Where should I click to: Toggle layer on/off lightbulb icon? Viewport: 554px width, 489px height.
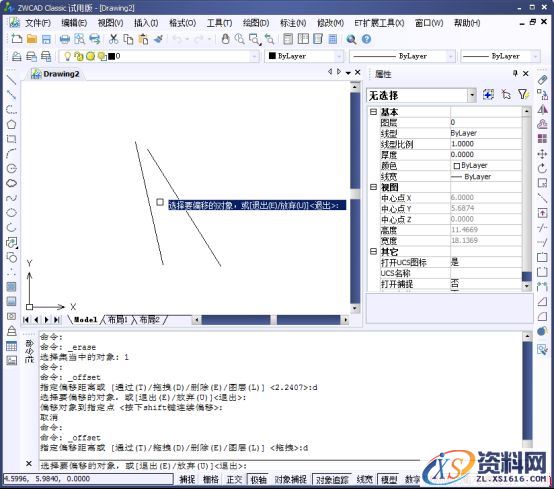pos(67,56)
